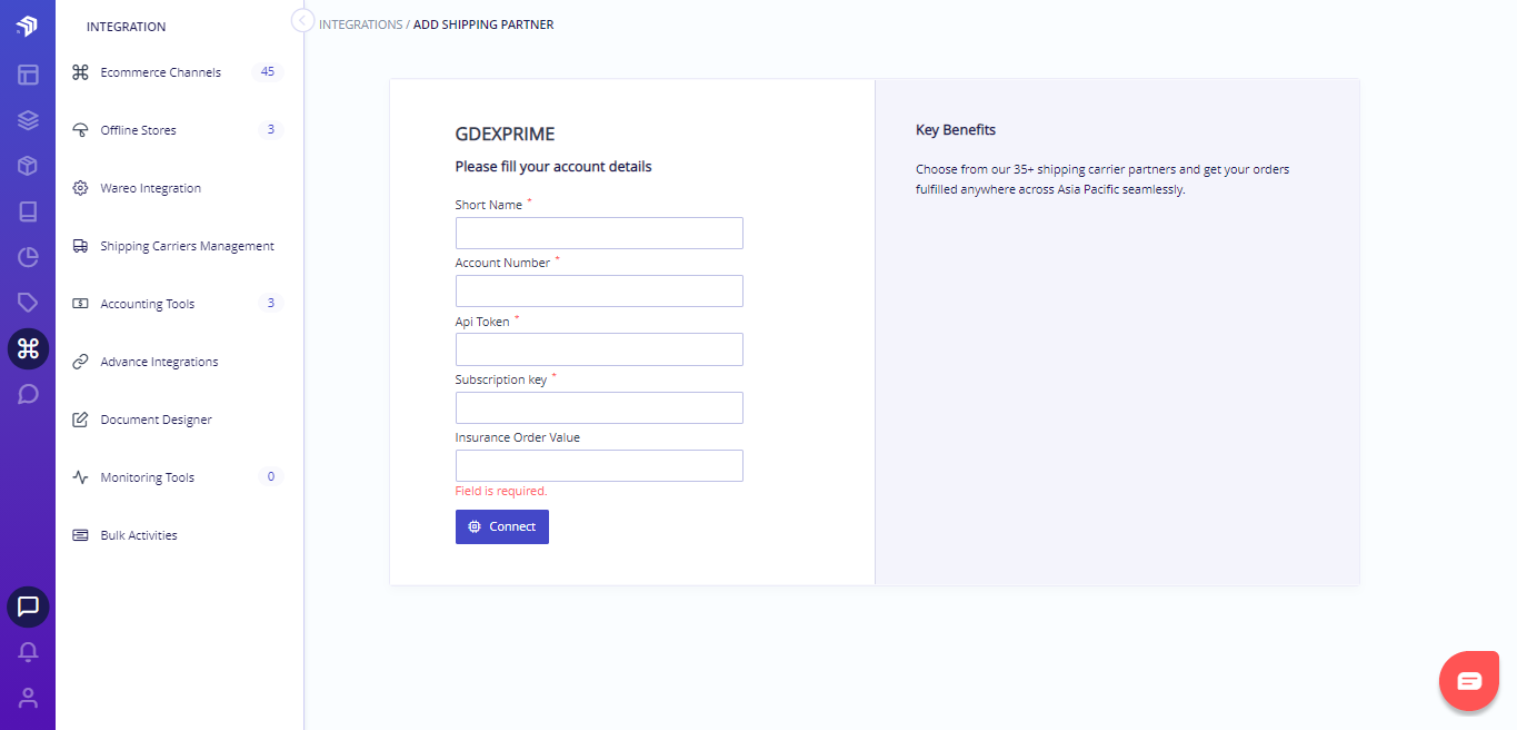Open the red chat support widget
This screenshot has width=1517, height=730.
[x=1469, y=681]
